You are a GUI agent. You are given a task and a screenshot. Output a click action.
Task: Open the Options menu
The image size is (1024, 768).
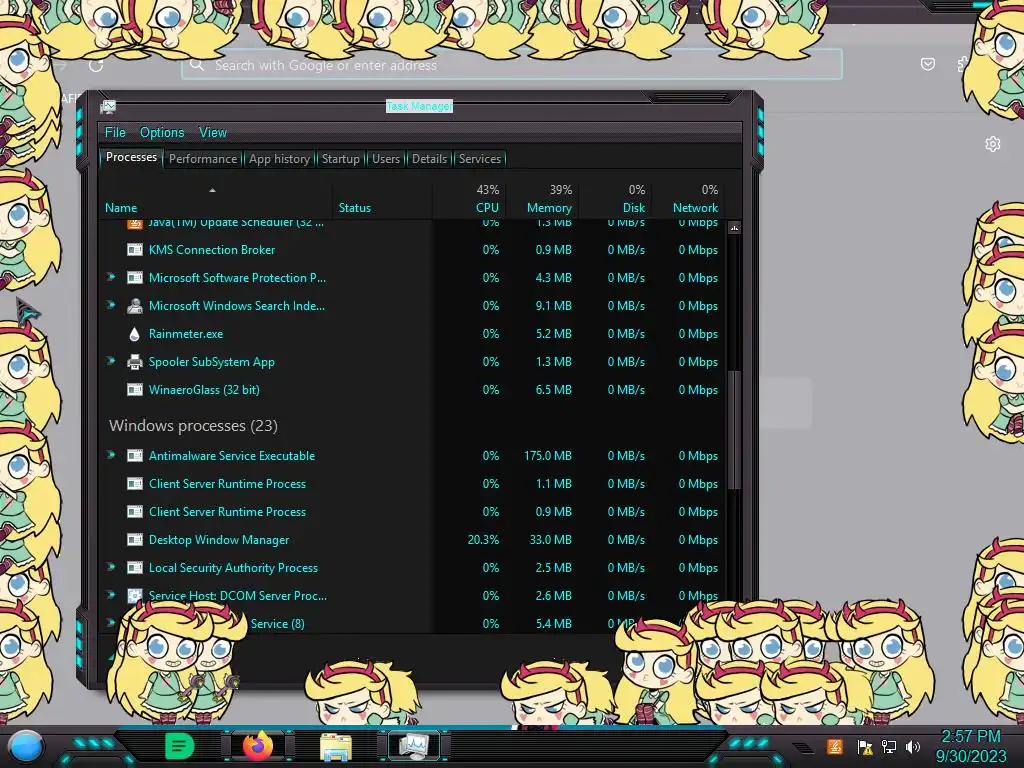tap(162, 133)
